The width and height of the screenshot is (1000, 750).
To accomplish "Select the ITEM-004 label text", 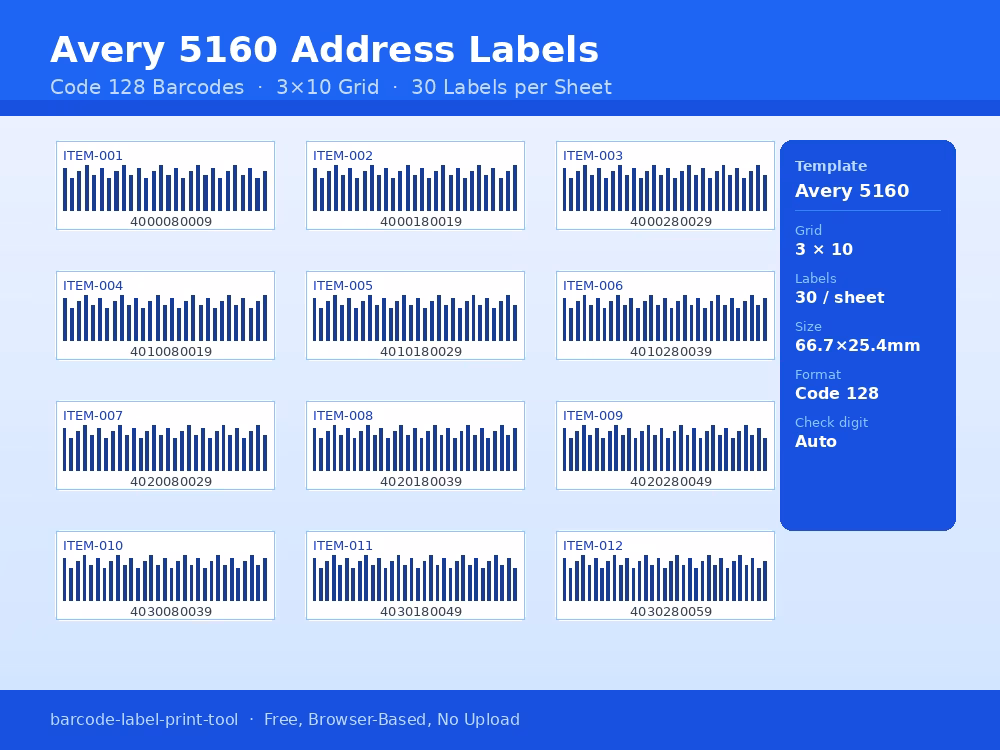I will (x=92, y=286).
